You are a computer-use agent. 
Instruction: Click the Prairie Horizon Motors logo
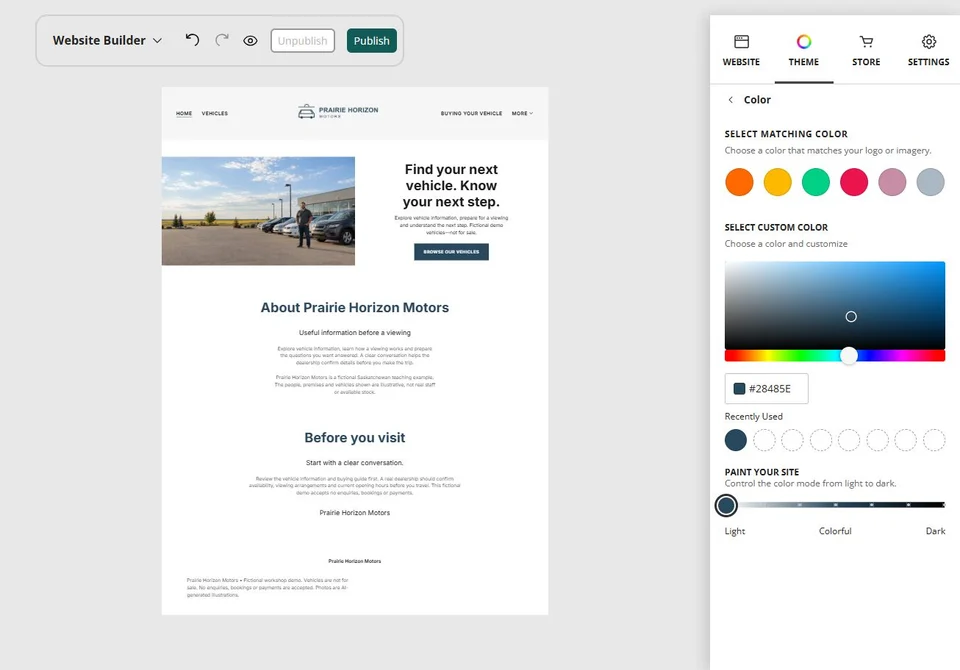338,111
